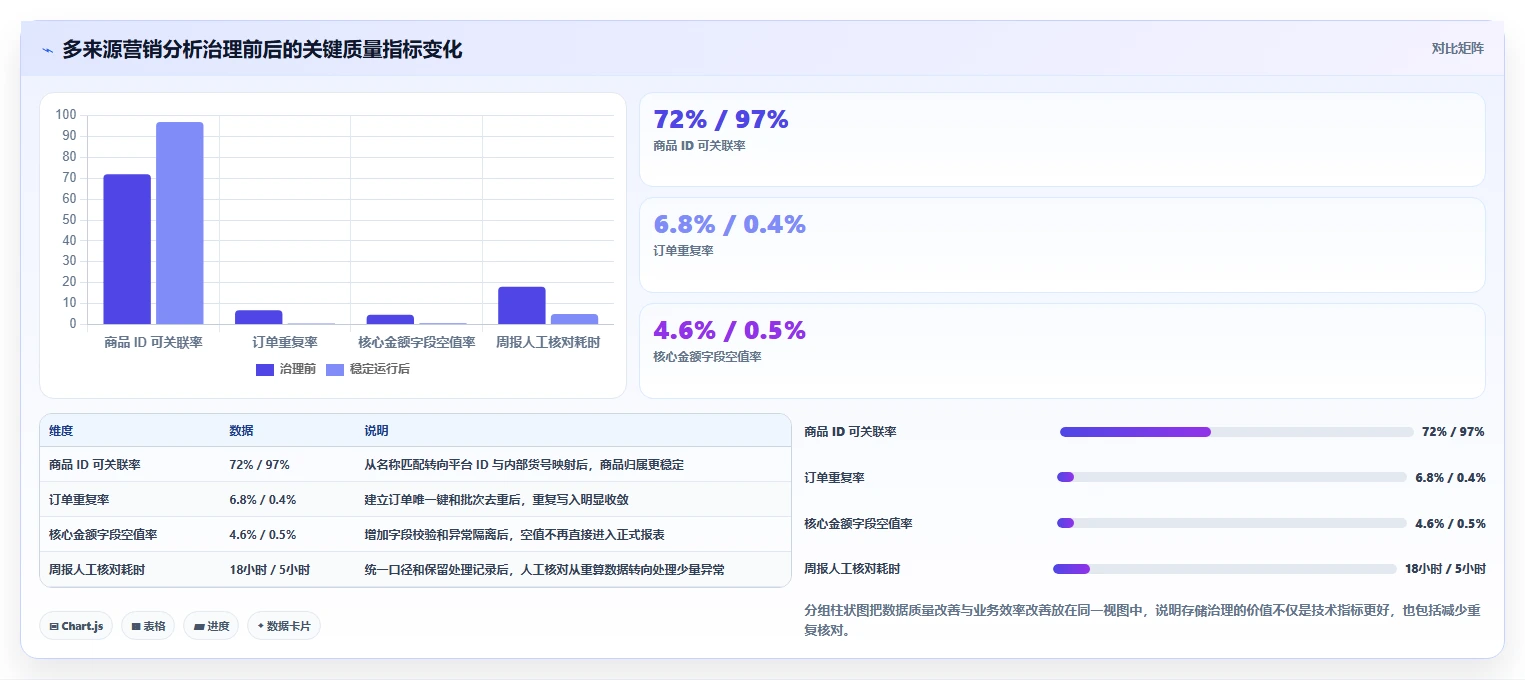
Task: Click the explanation starting 从名称匹配转向平台 ID
Action: coord(524,465)
